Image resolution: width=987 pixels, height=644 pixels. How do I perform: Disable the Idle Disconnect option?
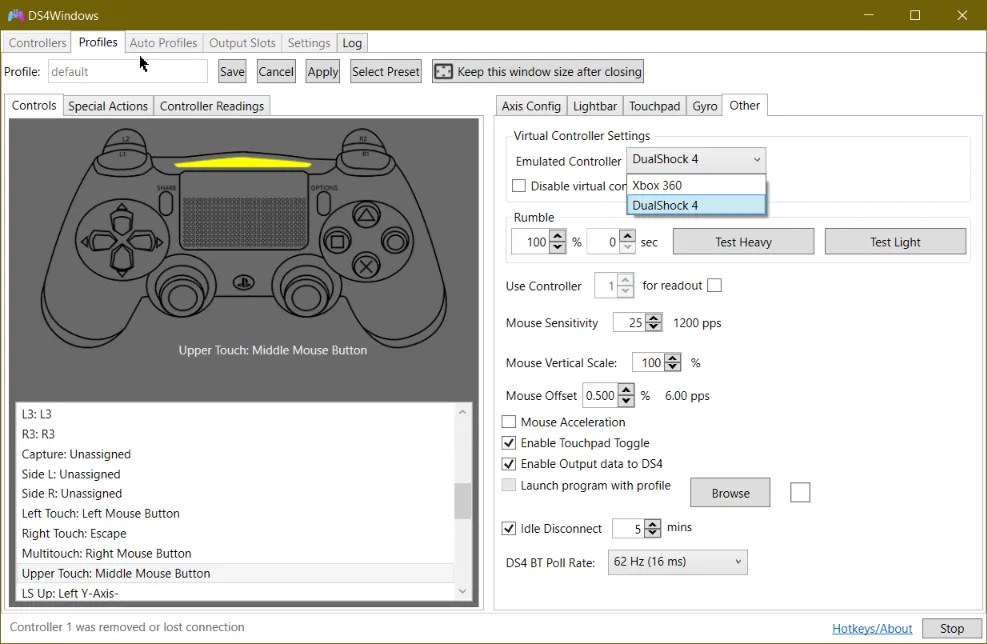coord(508,528)
